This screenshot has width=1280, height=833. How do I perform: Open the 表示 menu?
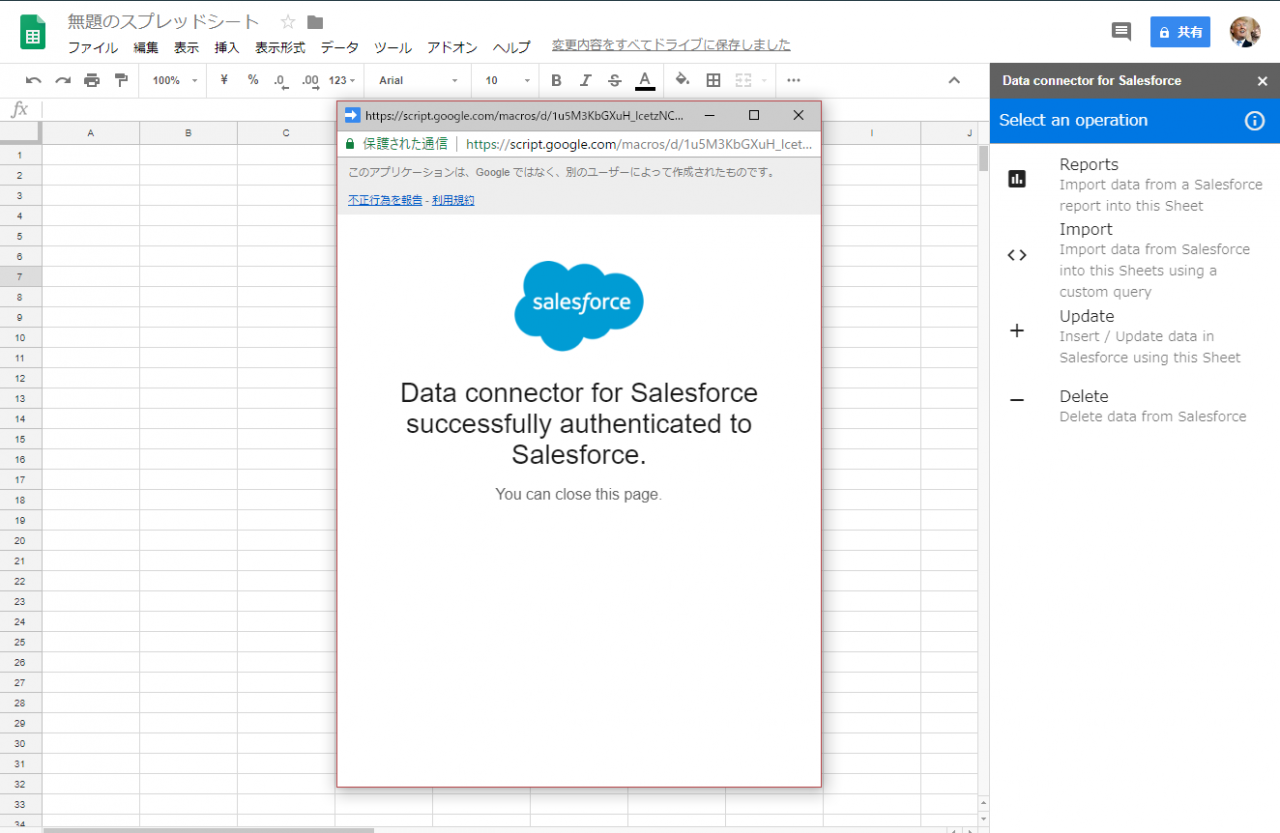pyautogui.click(x=186, y=47)
